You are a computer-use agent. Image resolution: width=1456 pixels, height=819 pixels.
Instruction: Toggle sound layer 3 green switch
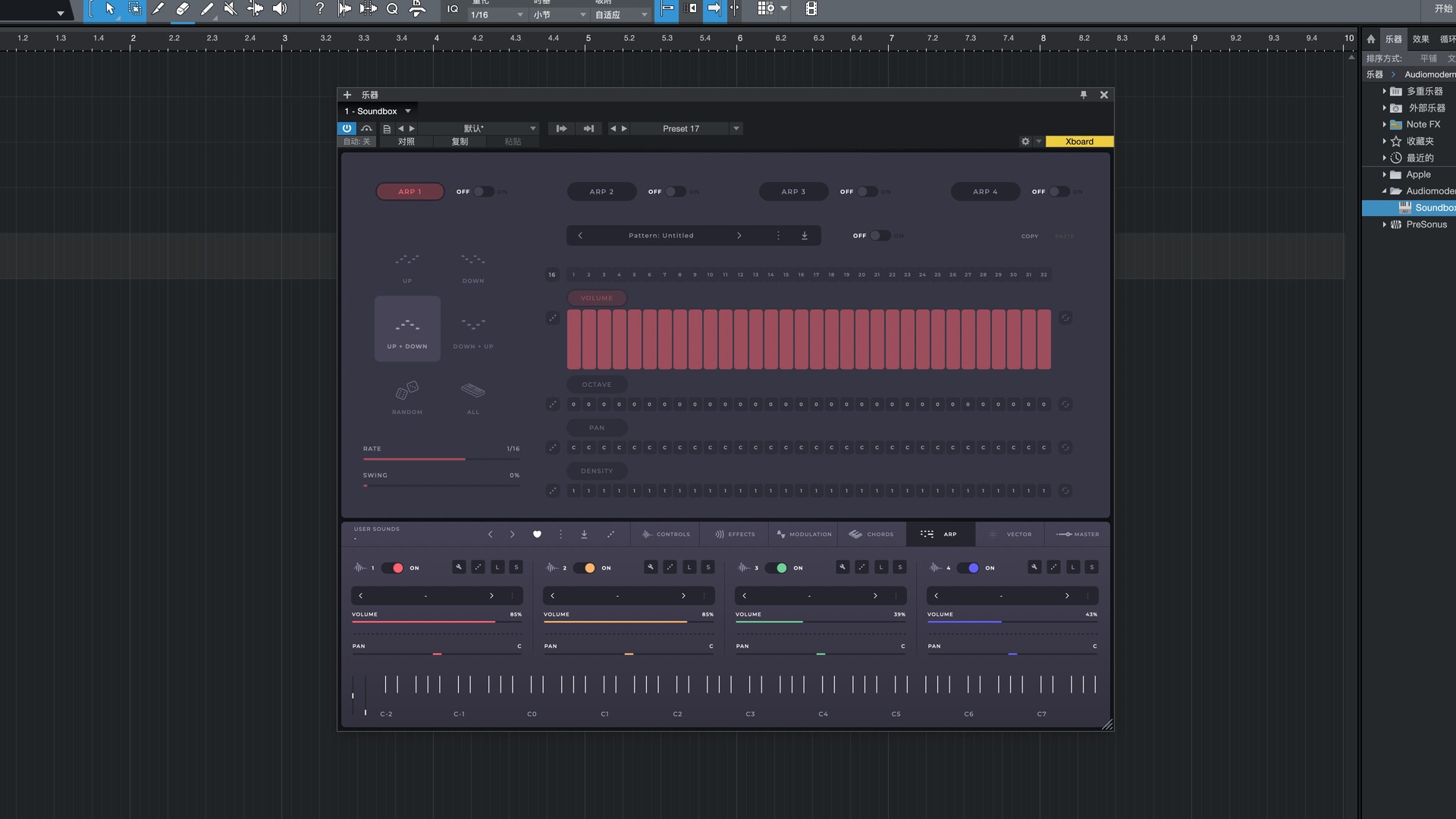pyautogui.click(x=777, y=568)
